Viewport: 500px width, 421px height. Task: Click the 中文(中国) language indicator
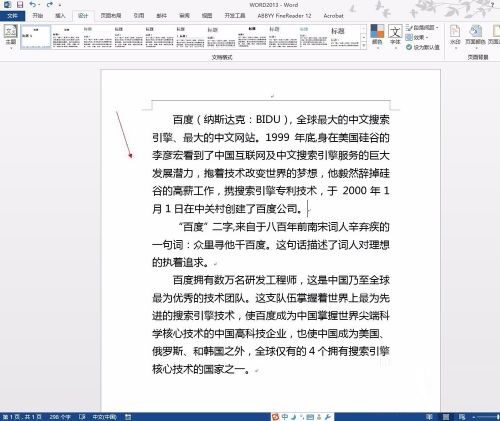(x=104, y=417)
